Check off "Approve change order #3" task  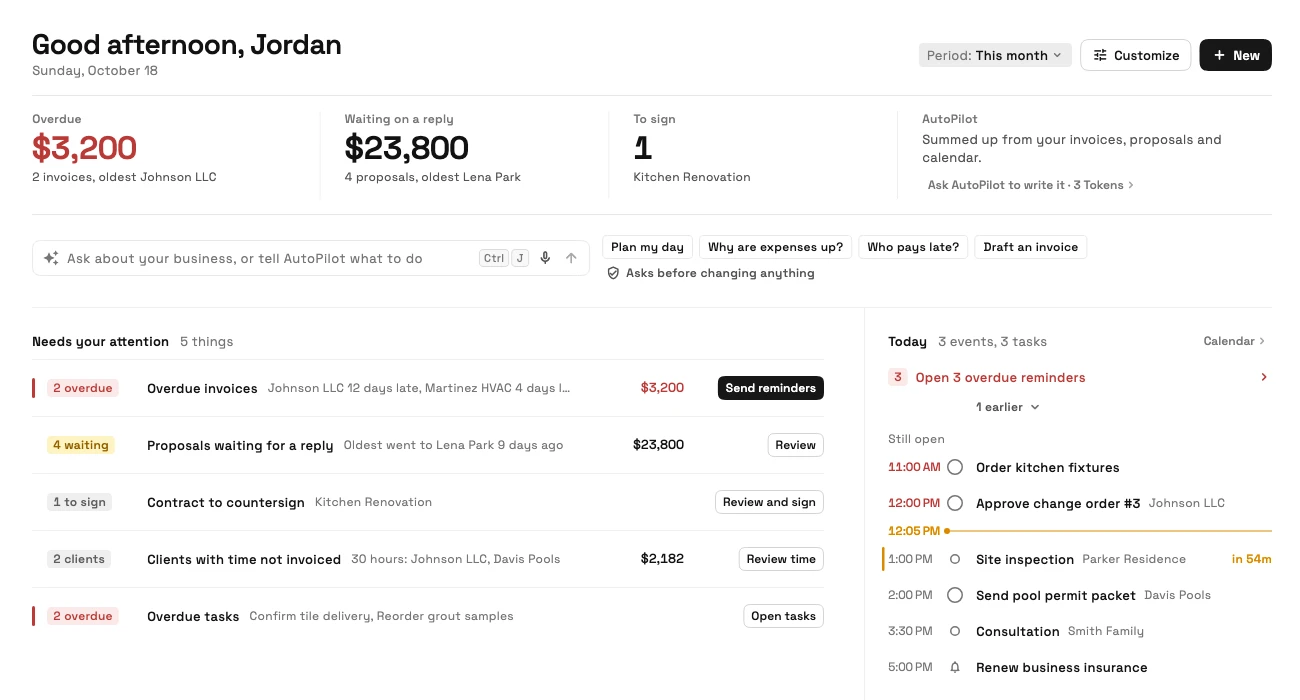[x=955, y=503]
